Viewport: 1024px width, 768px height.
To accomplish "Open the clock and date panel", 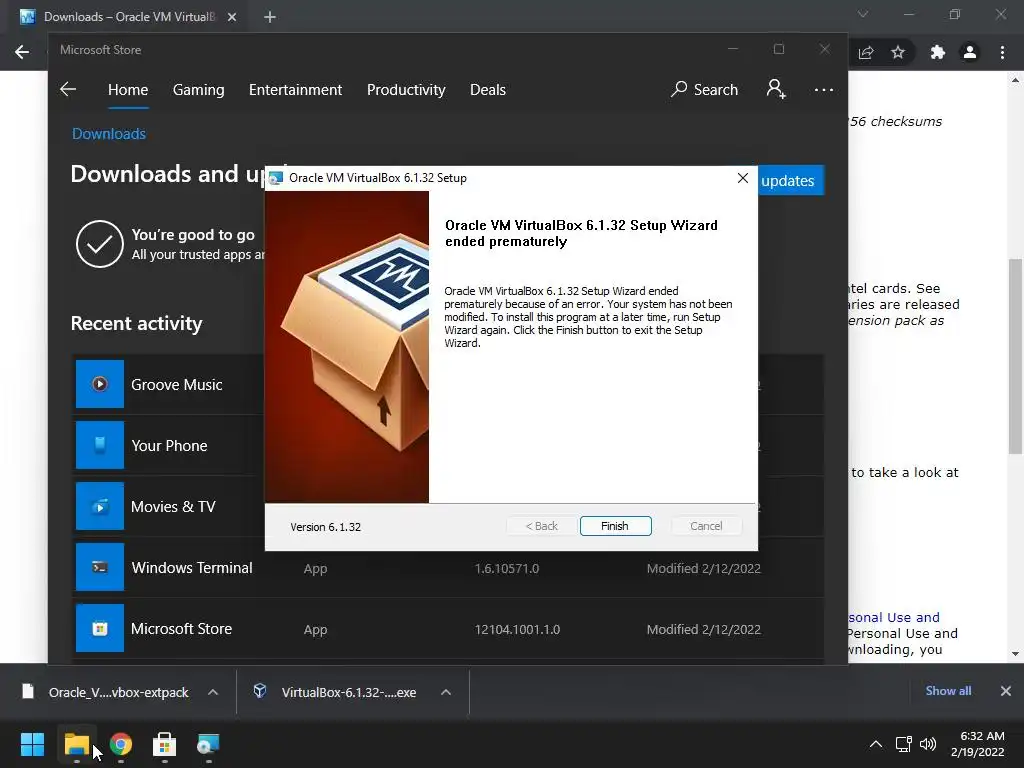I will click(x=978, y=744).
